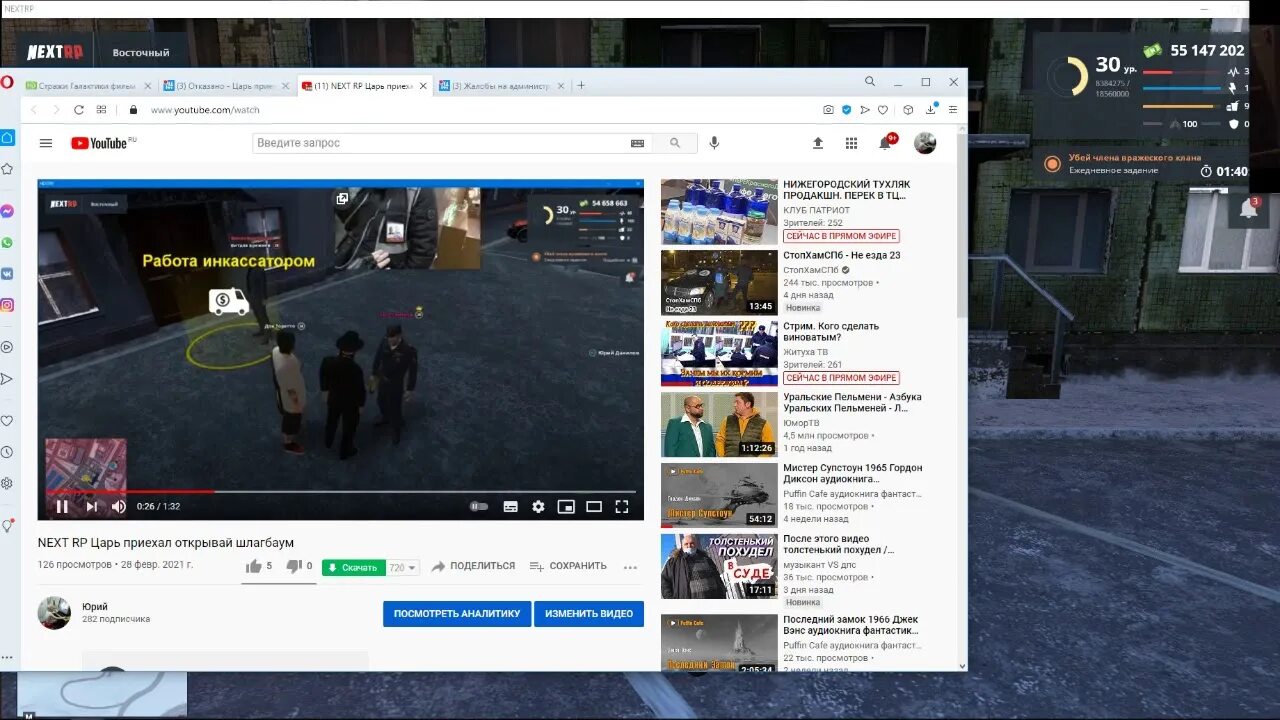1280x720 pixels.
Task: Click the YouTube search magnifier button
Action: coord(676,143)
